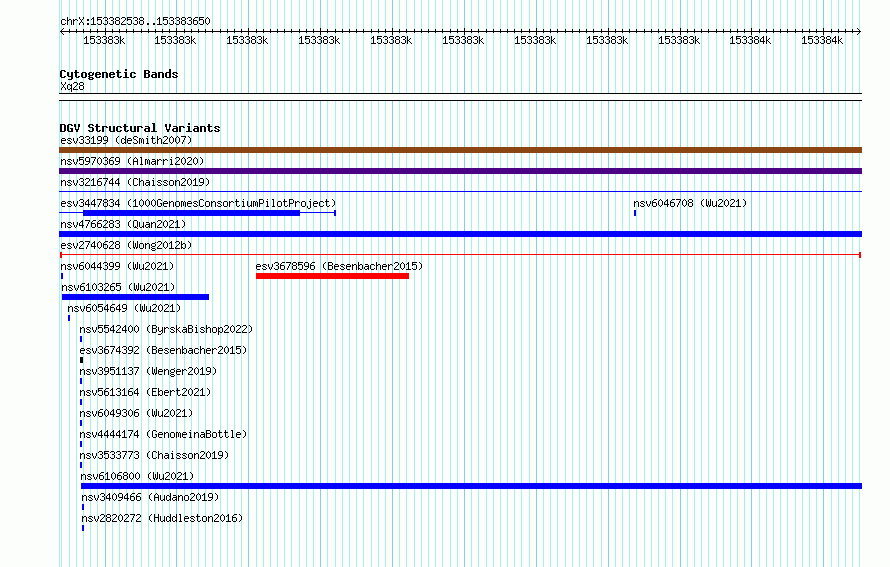Image resolution: width=890 pixels, height=567 pixels.
Task: Click the purple nsv5970369 variant bar
Action: coord(460,171)
